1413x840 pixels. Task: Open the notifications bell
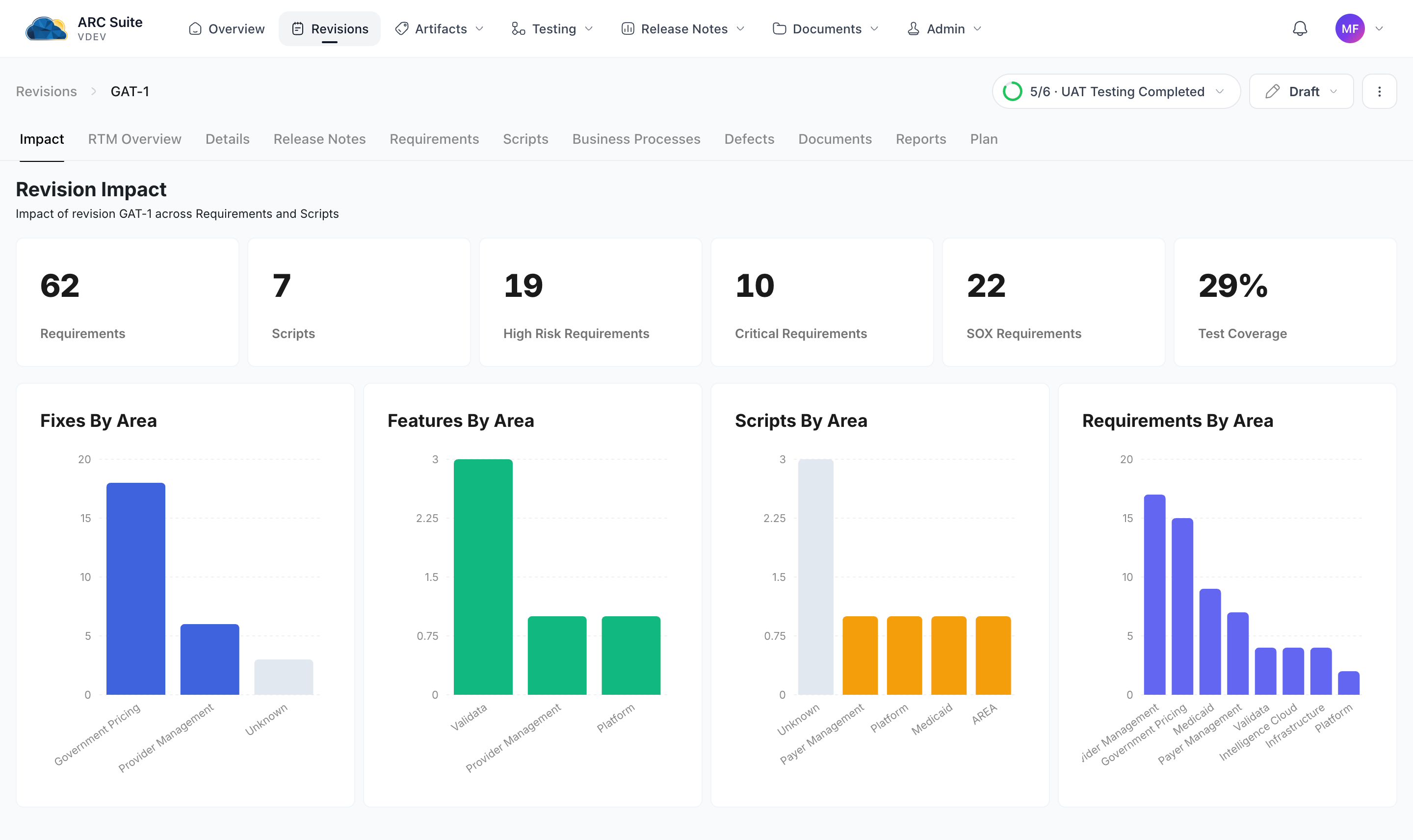click(1300, 28)
